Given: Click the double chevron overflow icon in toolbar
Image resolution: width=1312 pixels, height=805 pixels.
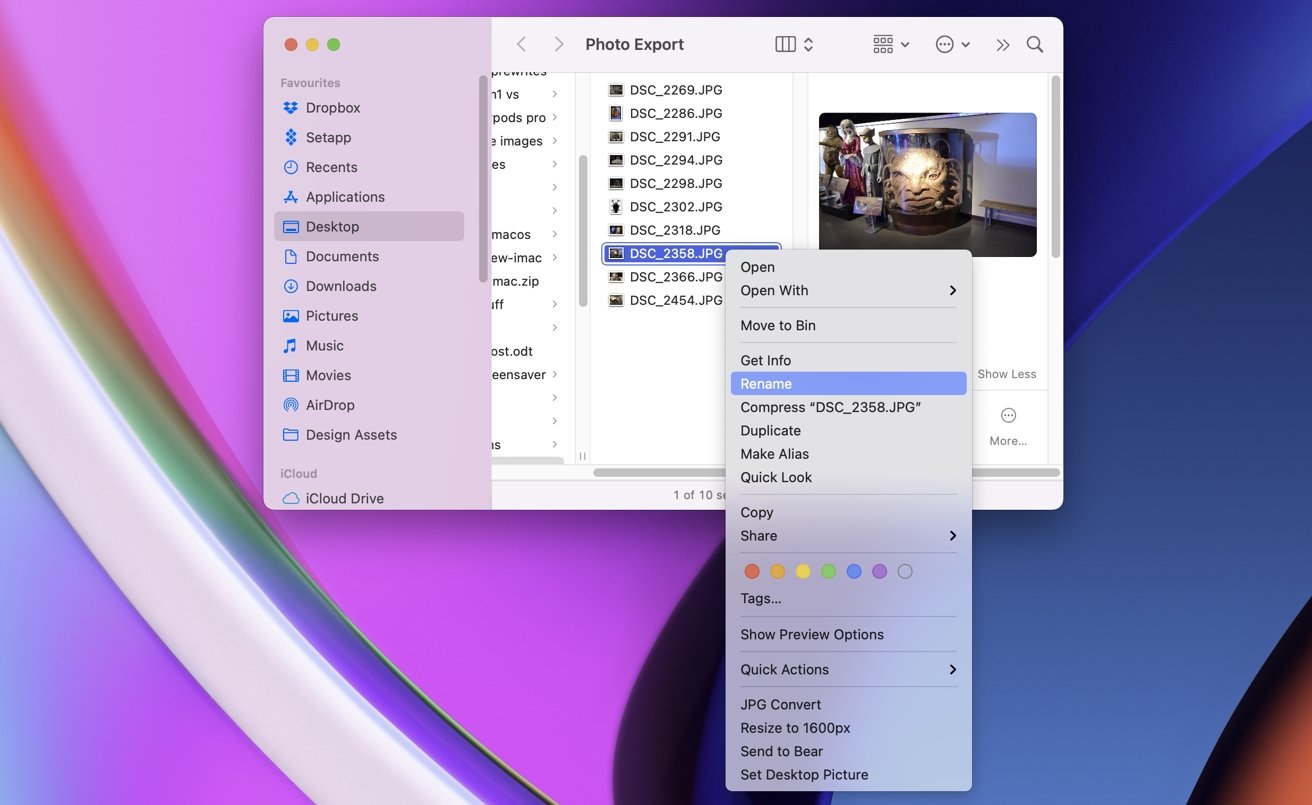Looking at the screenshot, I should pos(1002,44).
